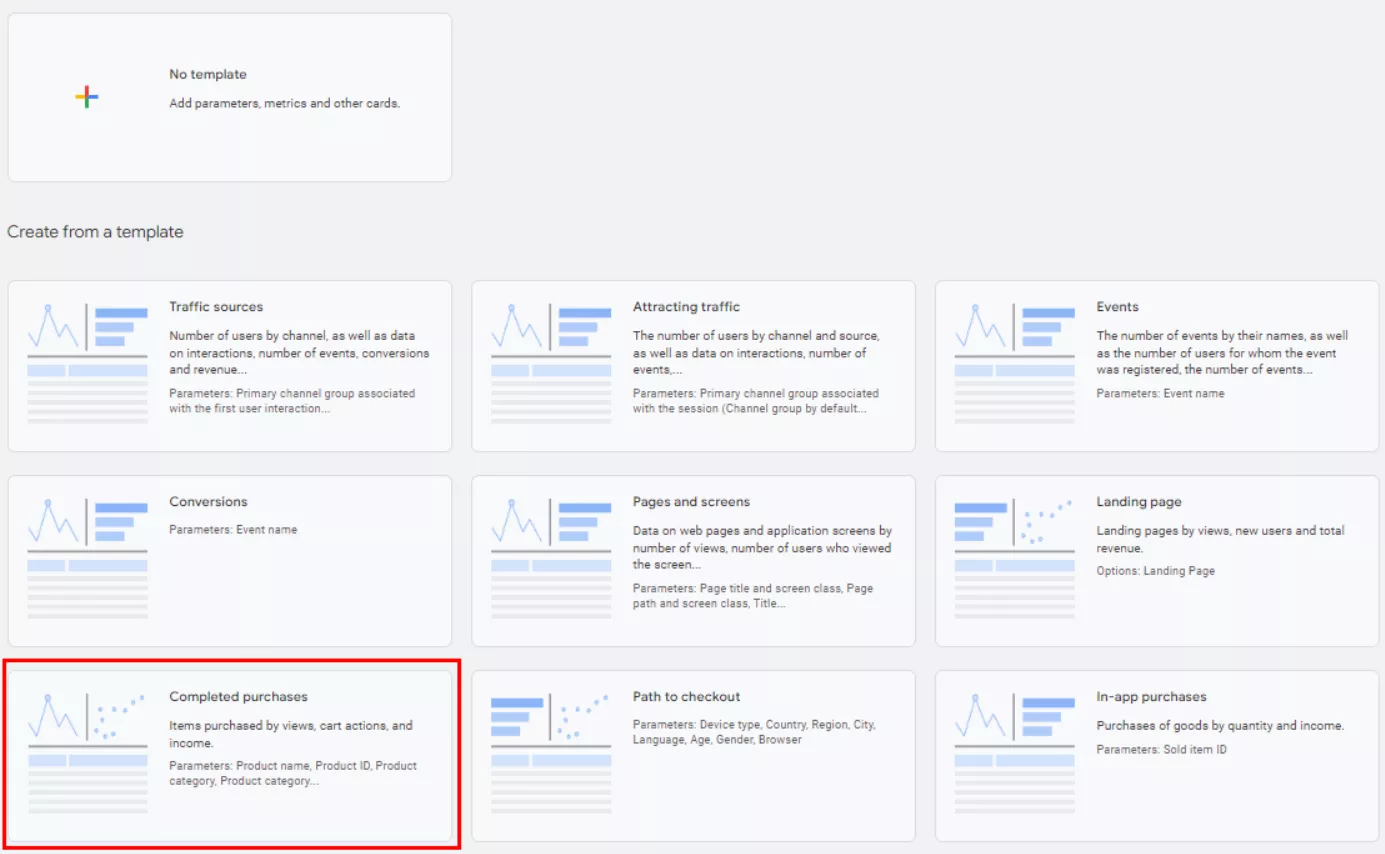The width and height of the screenshot is (1385, 854).
Task: Click the Completed purchases template thumbnail
Action: [88, 754]
